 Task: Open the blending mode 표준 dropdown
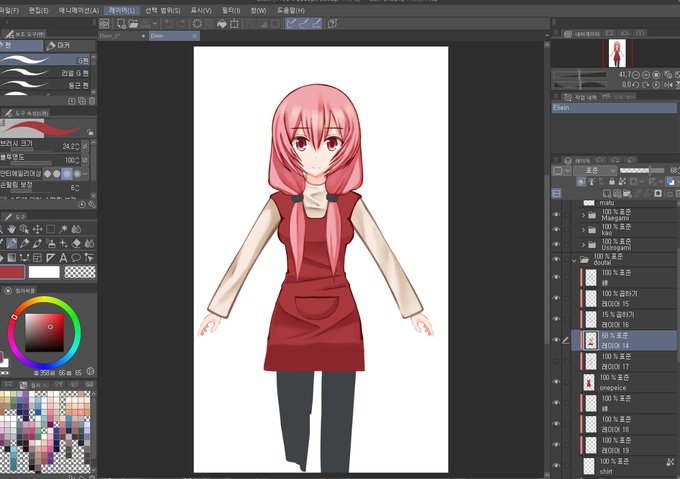pyautogui.click(x=595, y=170)
